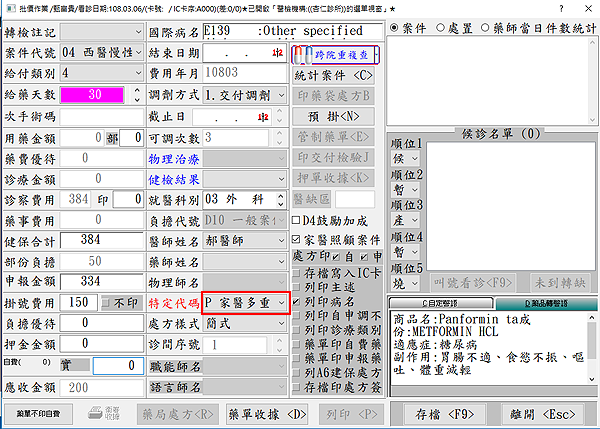Image resolution: width=600 pixels, height=429 pixels.
Task: Open the 調劑方式 dropdown list
Action: click(x=281, y=94)
